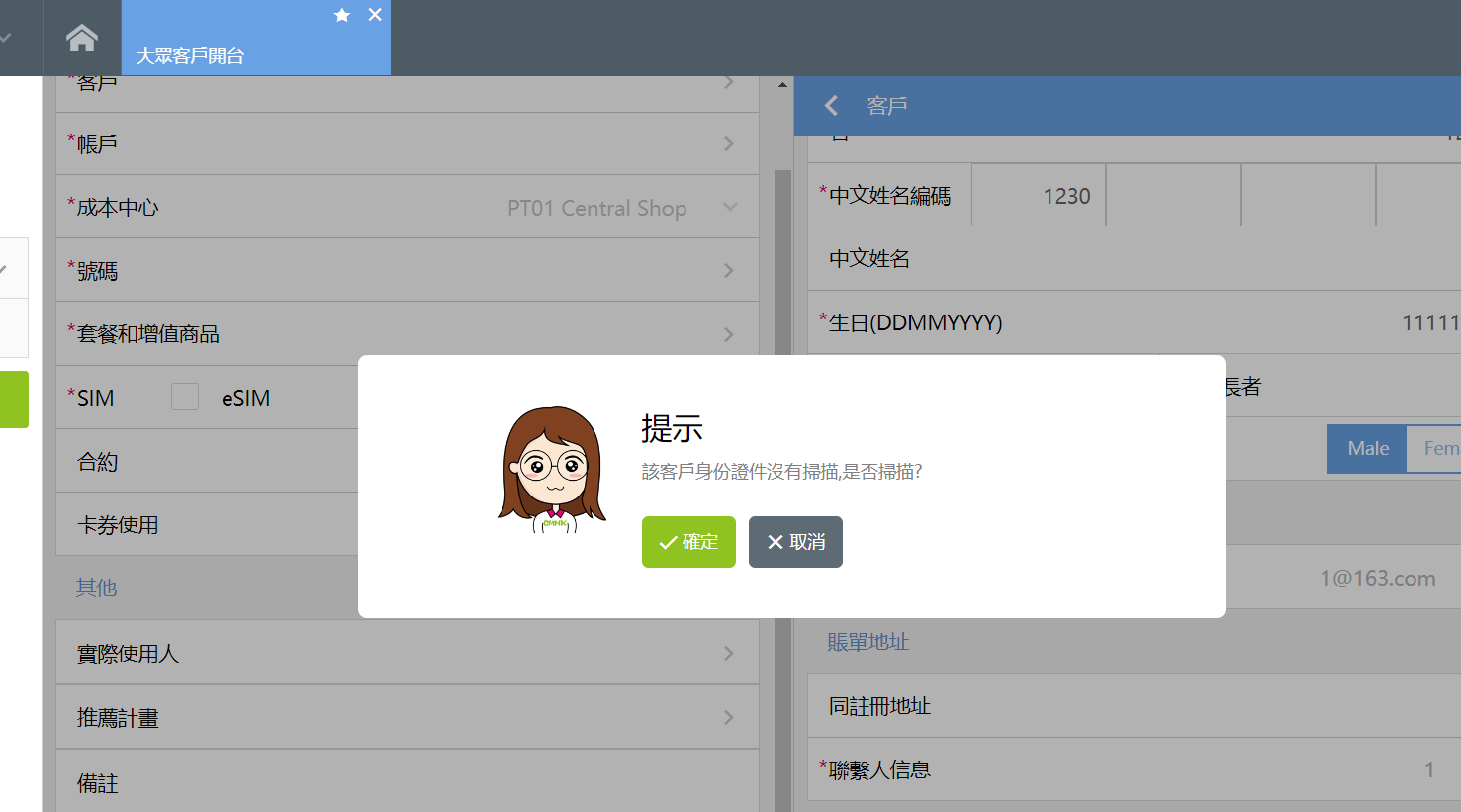
Task: Cancel the scan prompt with 取消
Action: [x=795, y=542]
